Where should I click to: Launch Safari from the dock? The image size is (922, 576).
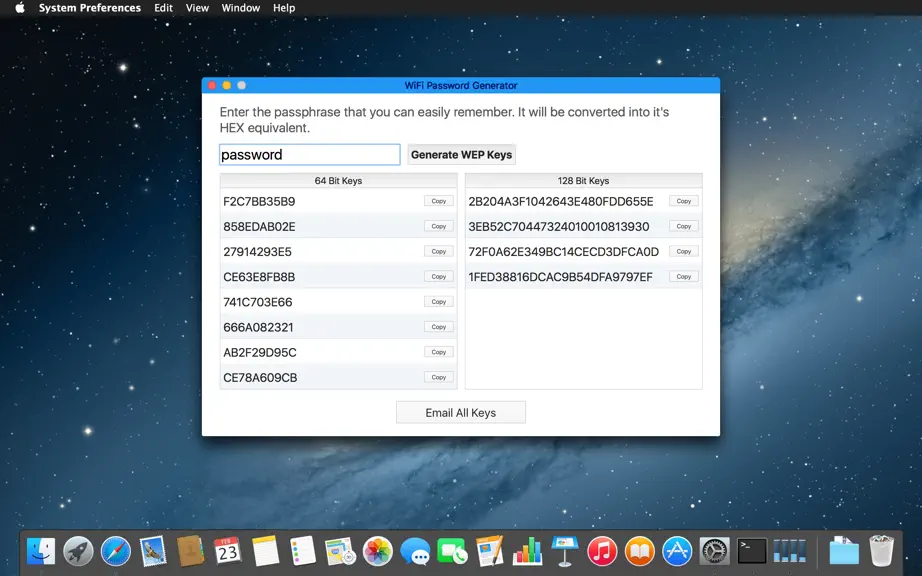116,551
